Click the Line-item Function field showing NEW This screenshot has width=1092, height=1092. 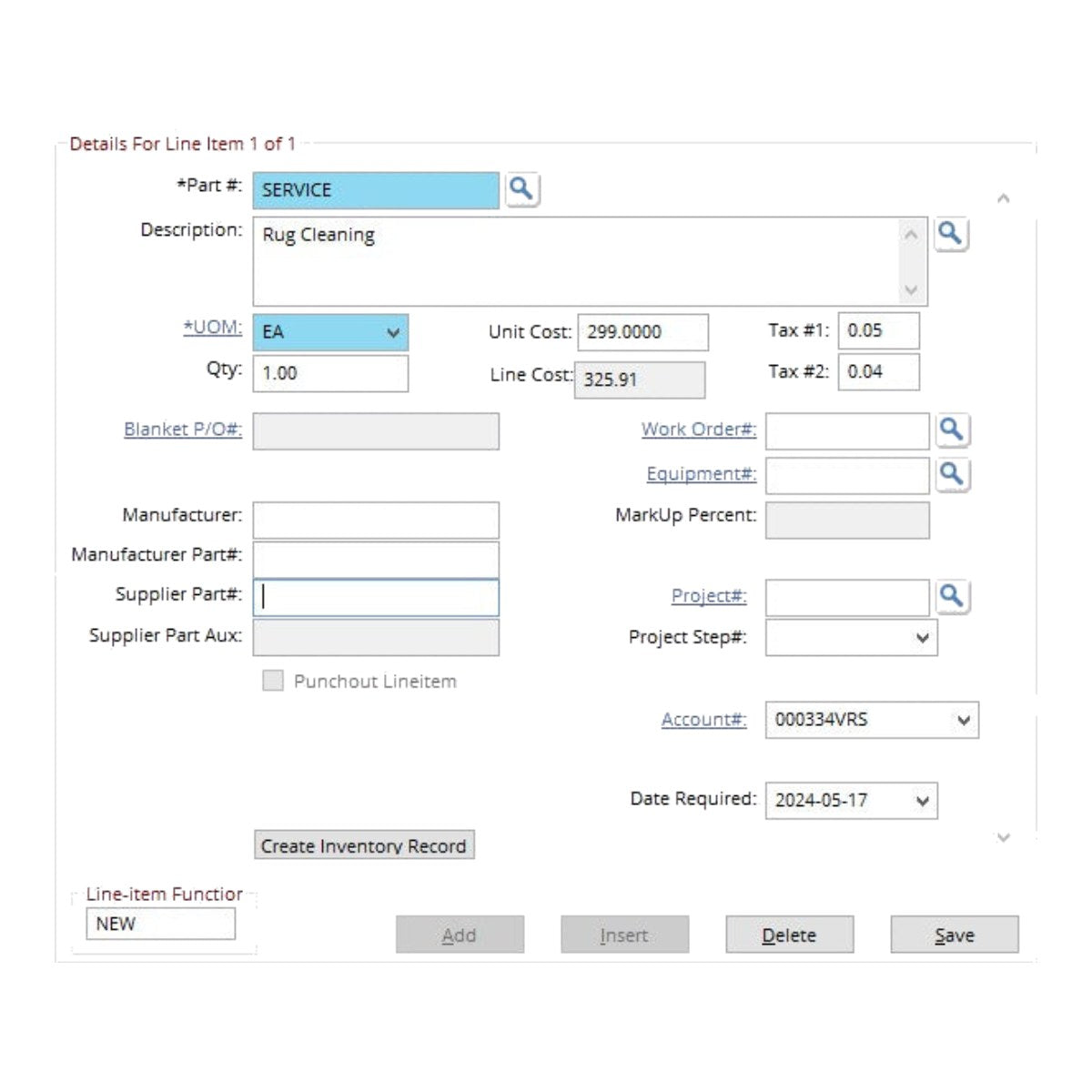pos(160,924)
